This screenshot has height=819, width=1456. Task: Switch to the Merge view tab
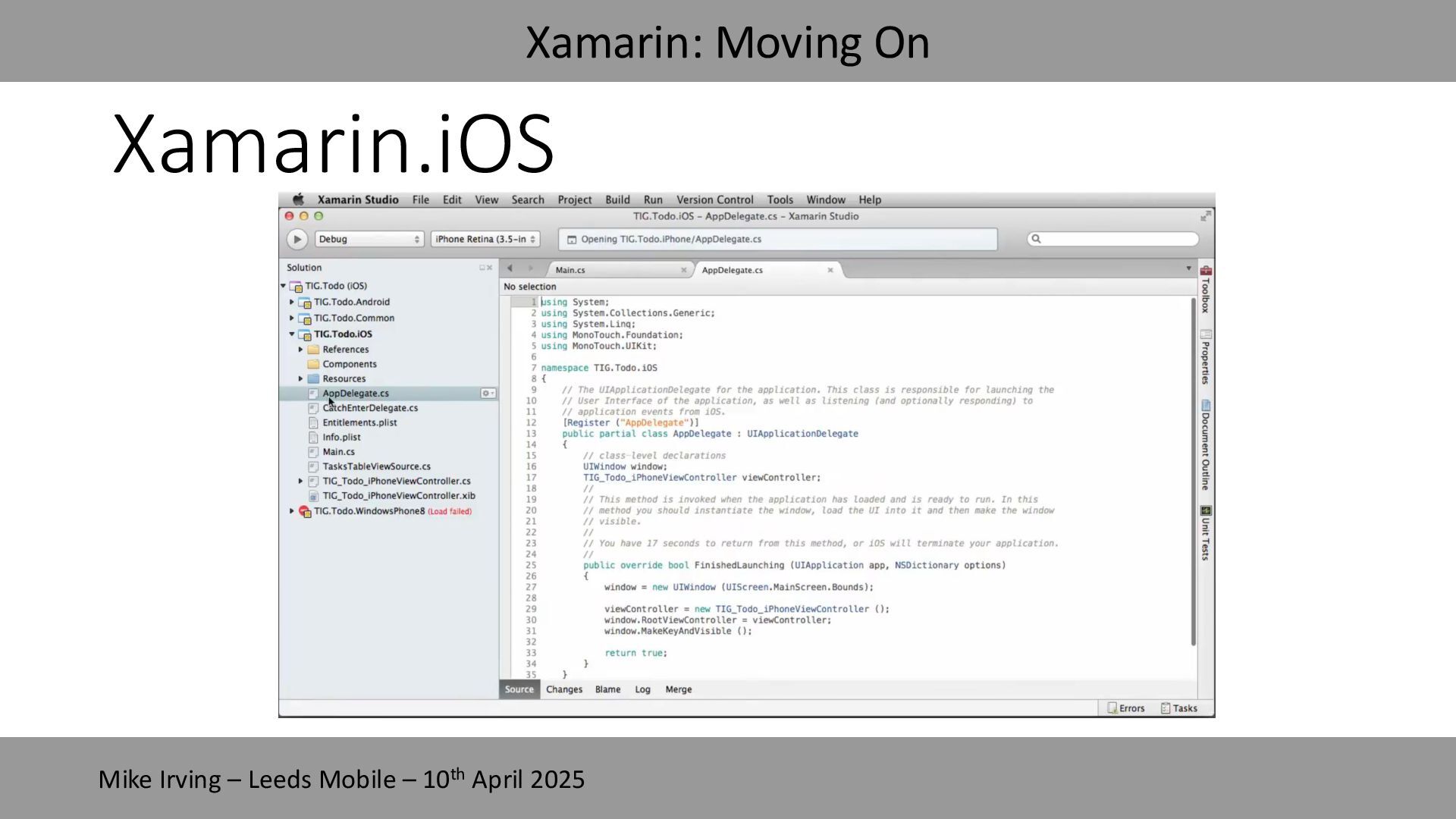click(678, 689)
